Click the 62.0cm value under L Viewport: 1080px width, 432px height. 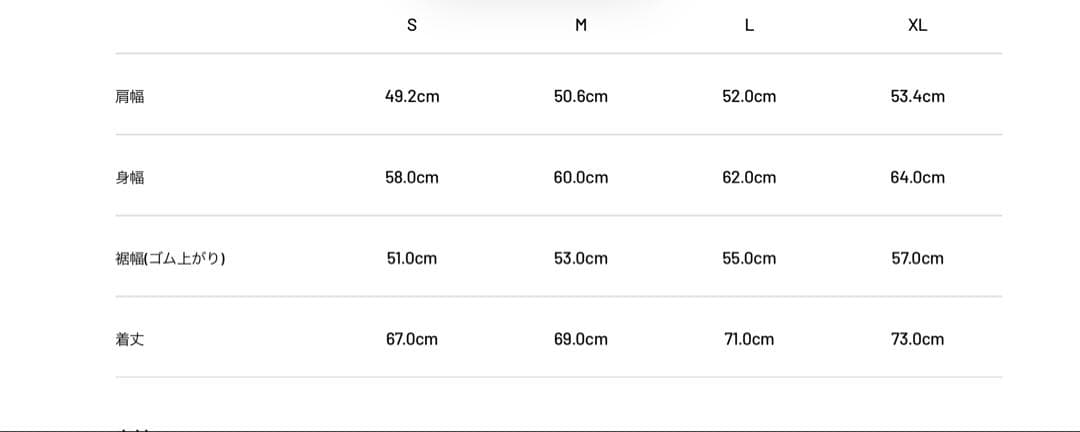click(749, 178)
